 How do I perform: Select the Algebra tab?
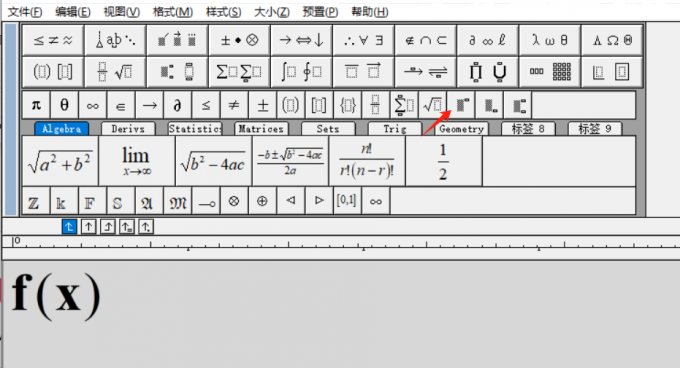tap(61, 129)
